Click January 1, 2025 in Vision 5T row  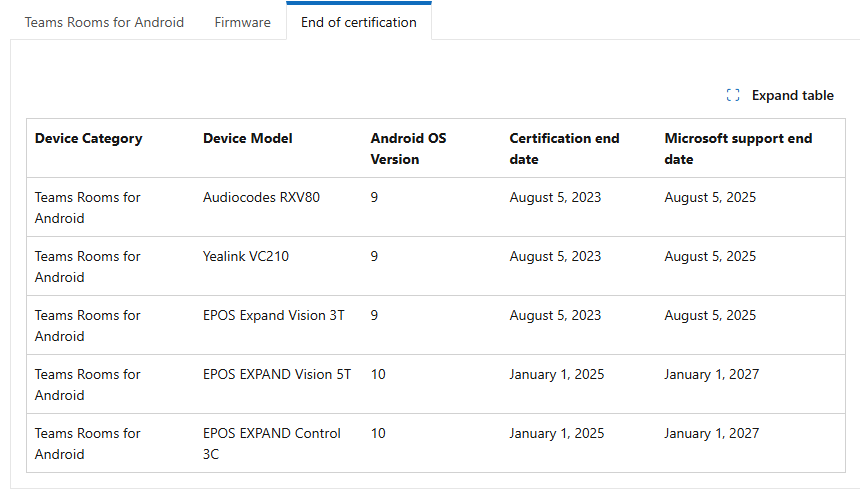(x=557, y=374)
